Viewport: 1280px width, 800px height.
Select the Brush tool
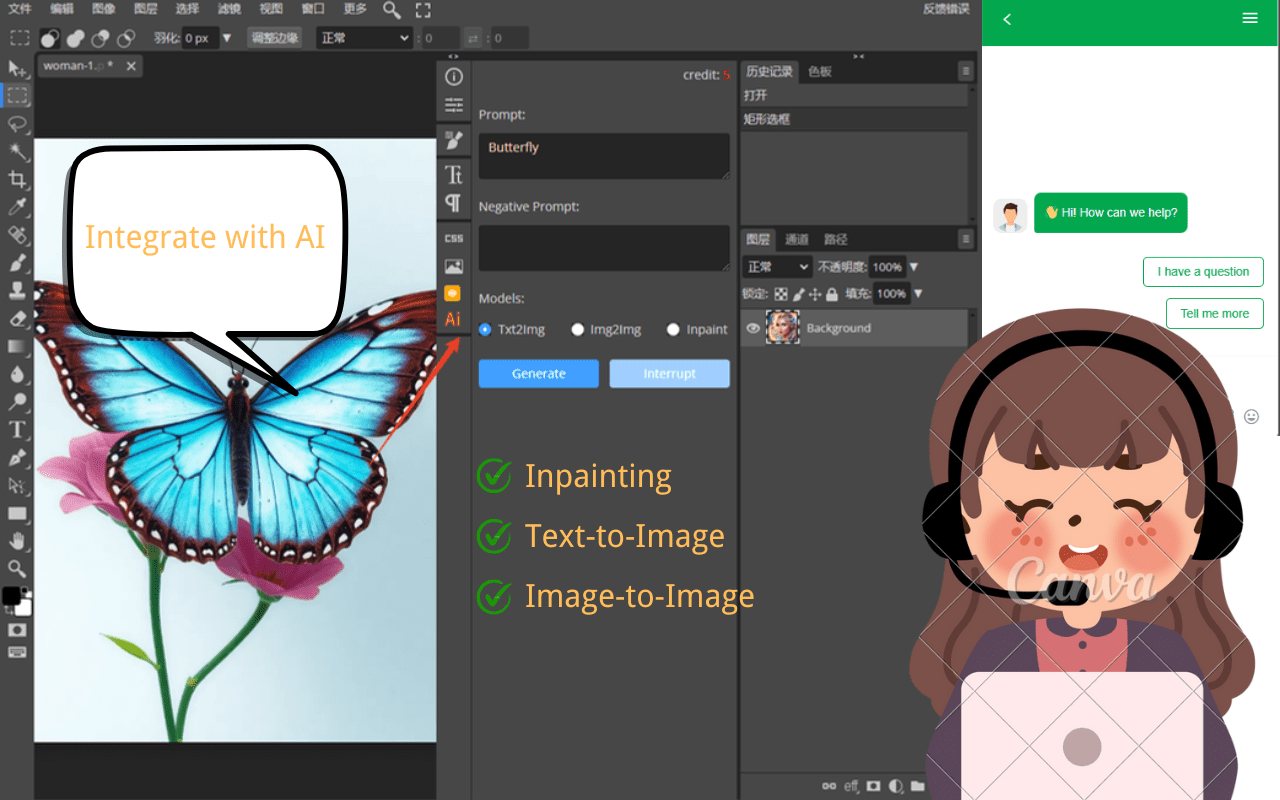17,263
